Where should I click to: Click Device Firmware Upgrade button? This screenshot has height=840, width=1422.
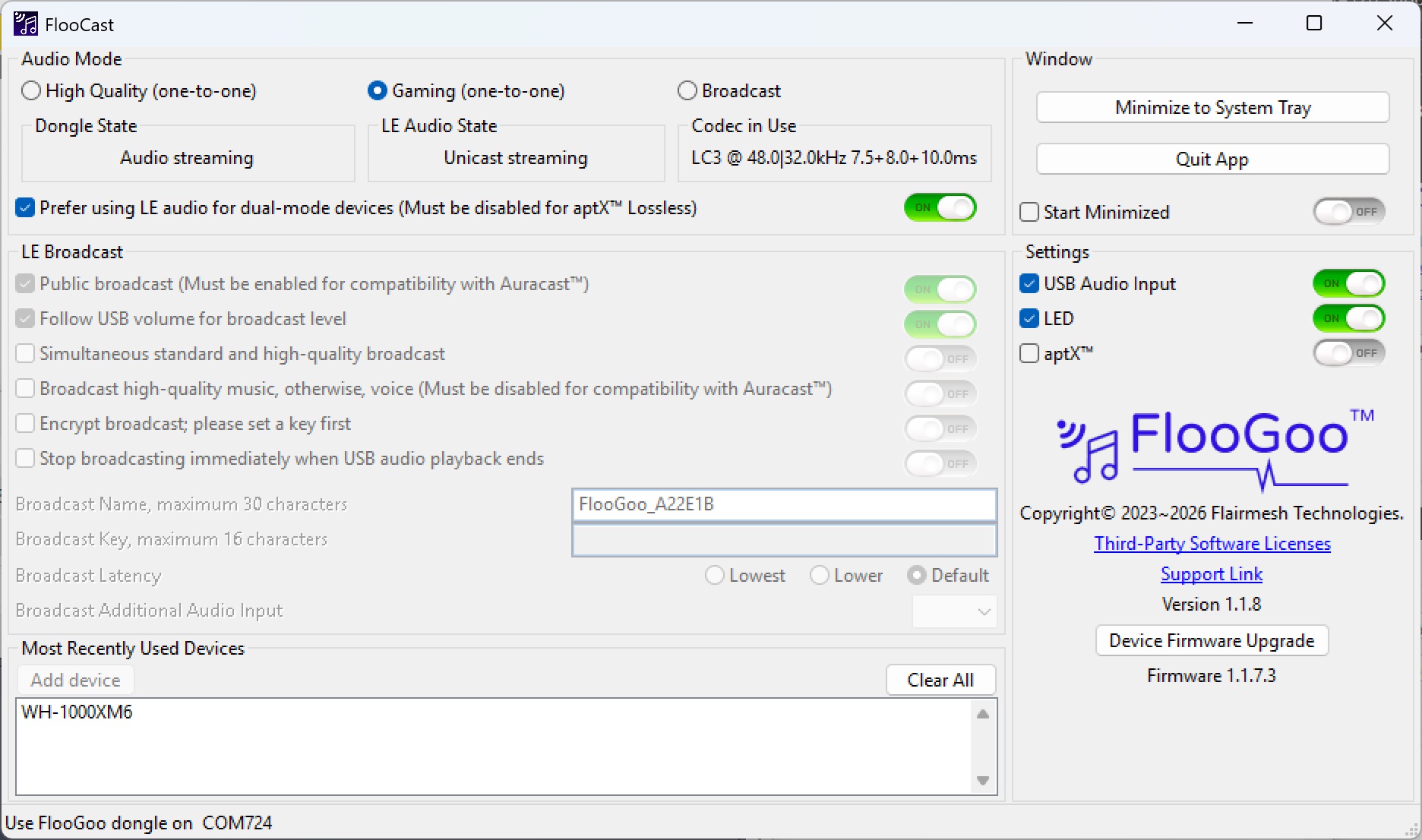tap(1212, 640)
